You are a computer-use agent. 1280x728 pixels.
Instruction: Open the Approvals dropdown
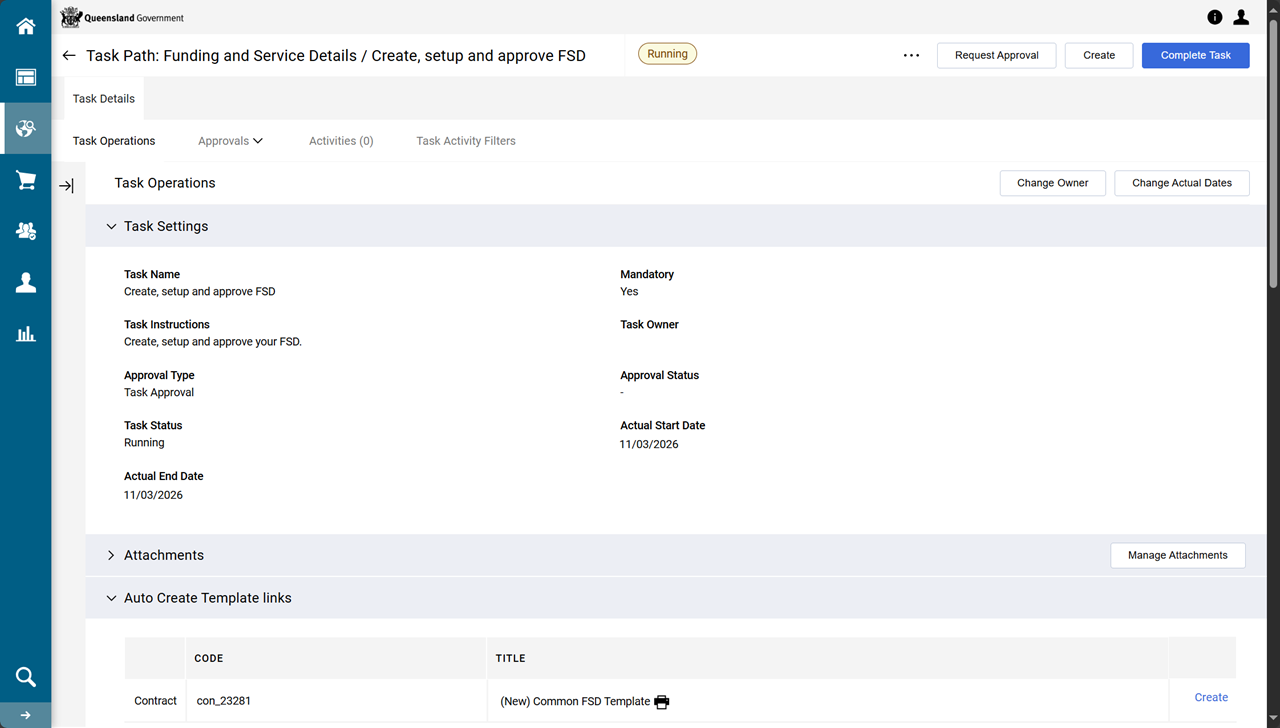(x=230, y=141)
